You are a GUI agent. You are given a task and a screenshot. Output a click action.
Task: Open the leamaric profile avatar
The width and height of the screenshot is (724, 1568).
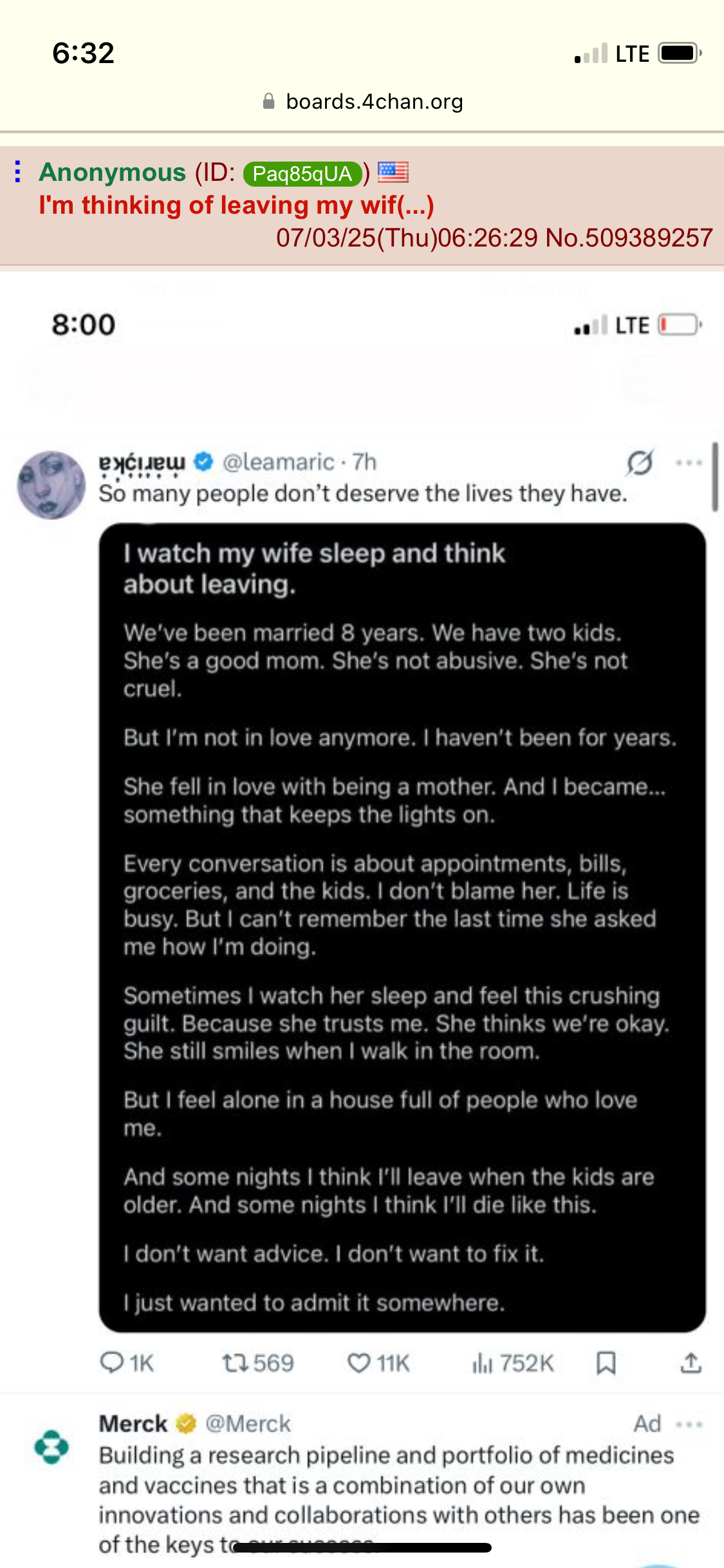(51, 485)
